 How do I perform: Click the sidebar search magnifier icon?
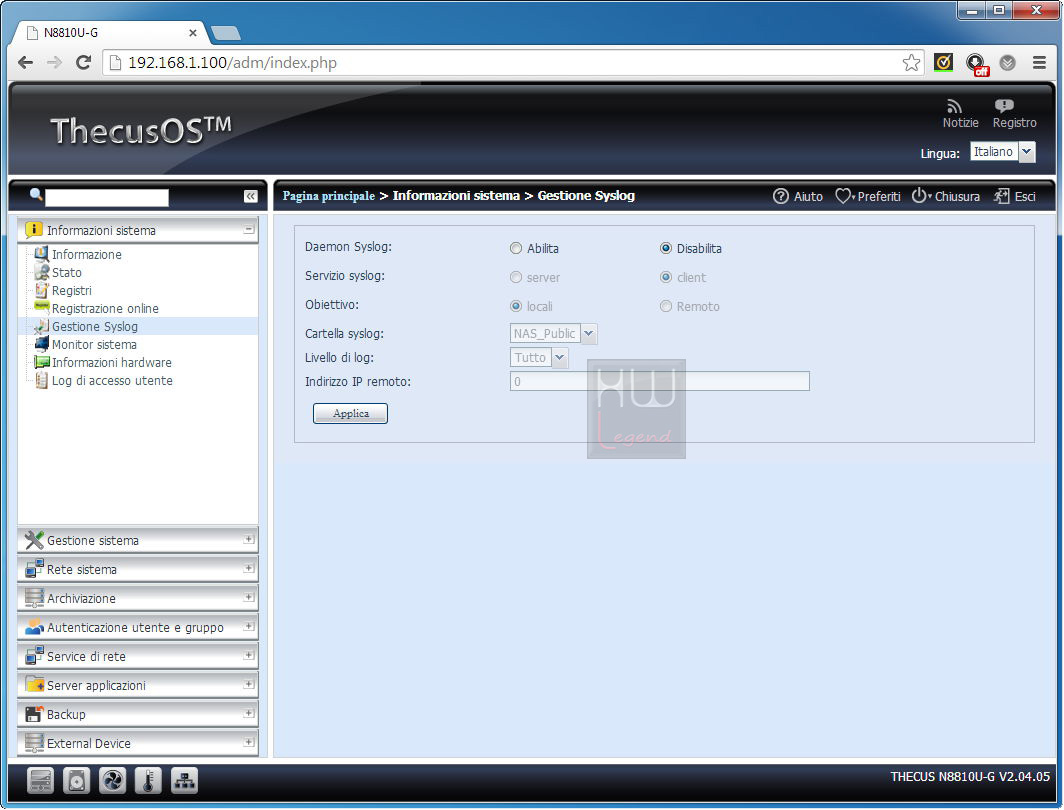36,195
